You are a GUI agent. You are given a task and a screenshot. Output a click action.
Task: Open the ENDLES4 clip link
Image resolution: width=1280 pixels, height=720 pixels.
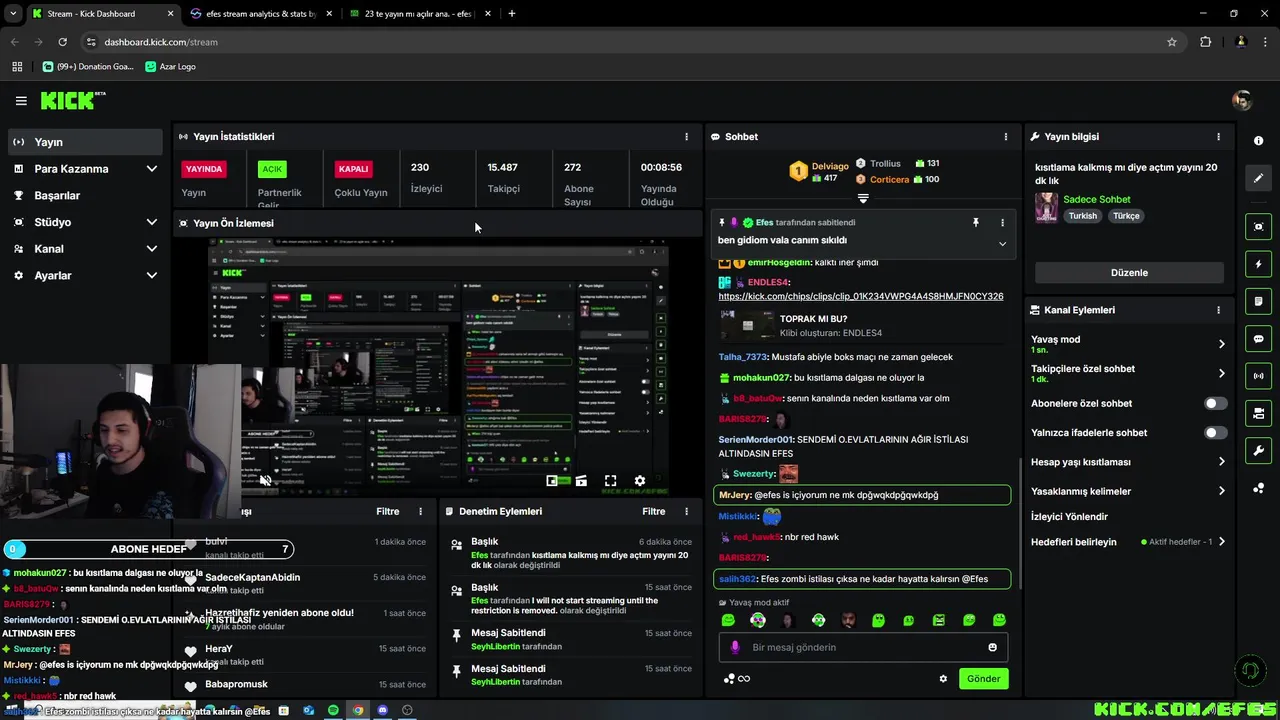(861, 296)
